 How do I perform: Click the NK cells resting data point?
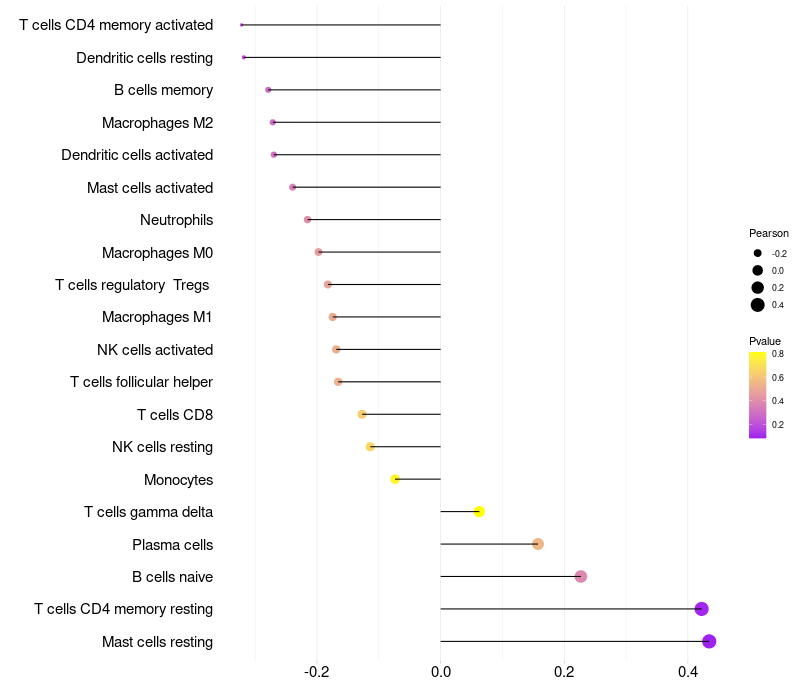pyautogui.click(x=370, y=446)
